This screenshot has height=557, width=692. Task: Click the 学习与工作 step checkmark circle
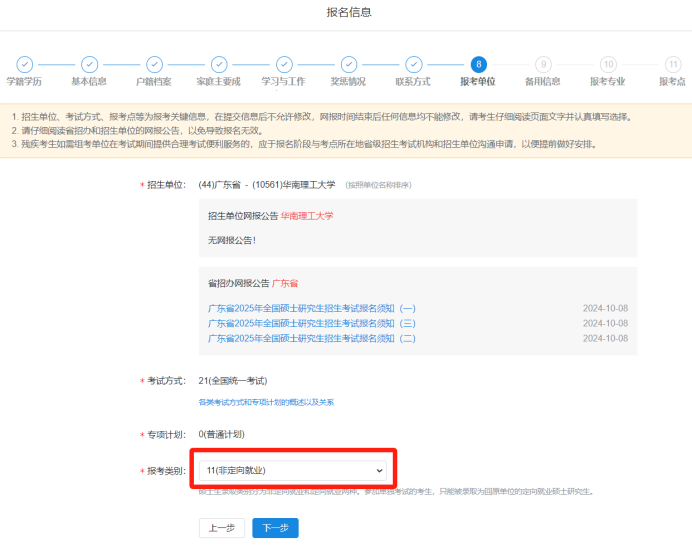(x=284, y=64)
